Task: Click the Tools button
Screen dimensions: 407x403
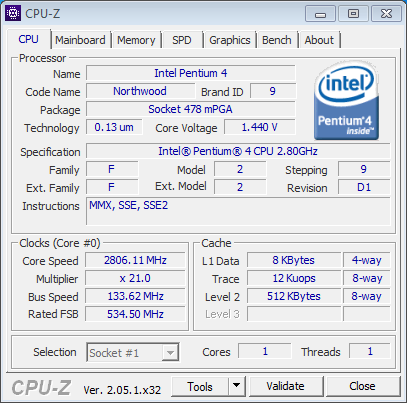Action: [200, 387]
